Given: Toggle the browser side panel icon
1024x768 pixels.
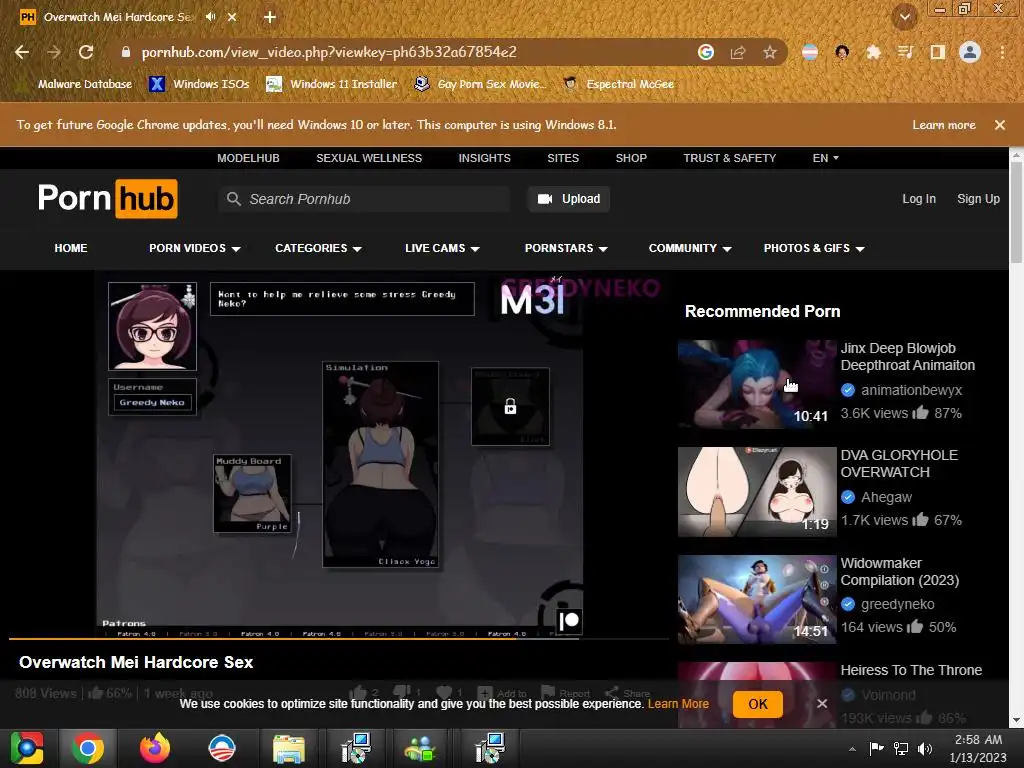Looking at the screenshot, I should tap(938, 52).
